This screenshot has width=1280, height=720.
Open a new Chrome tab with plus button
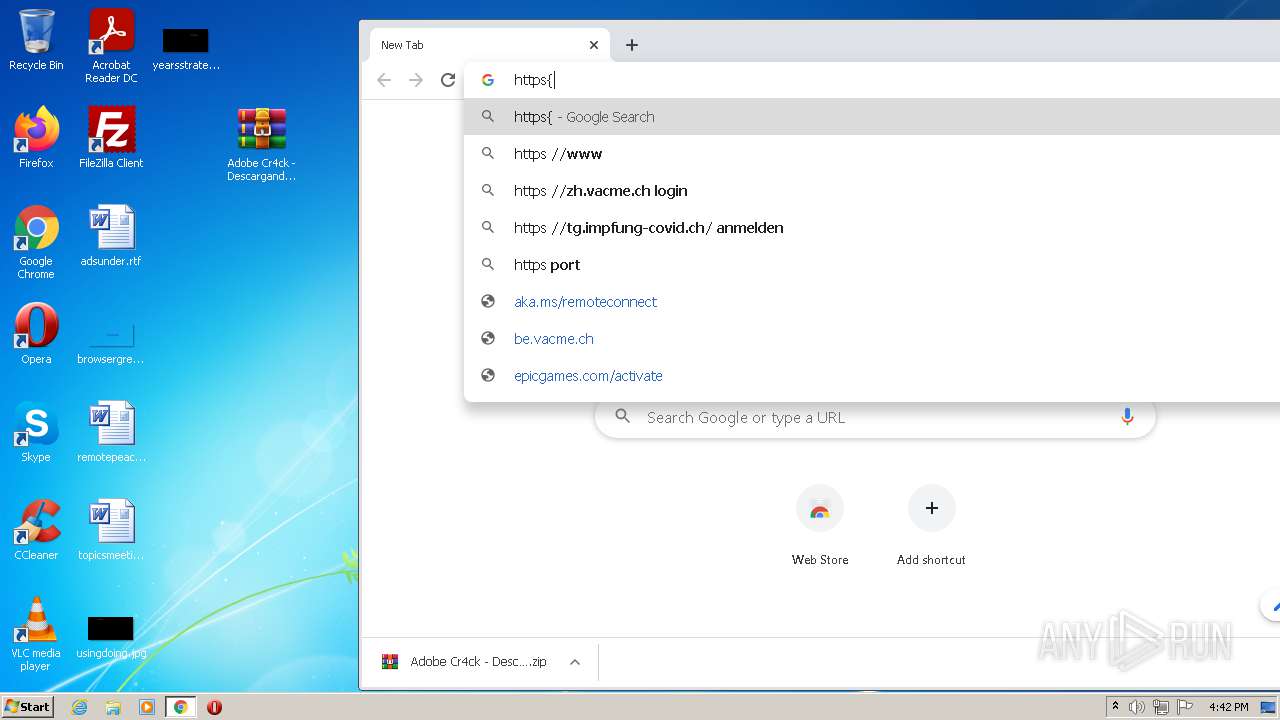pyautogui.click(x=632, y=45)
